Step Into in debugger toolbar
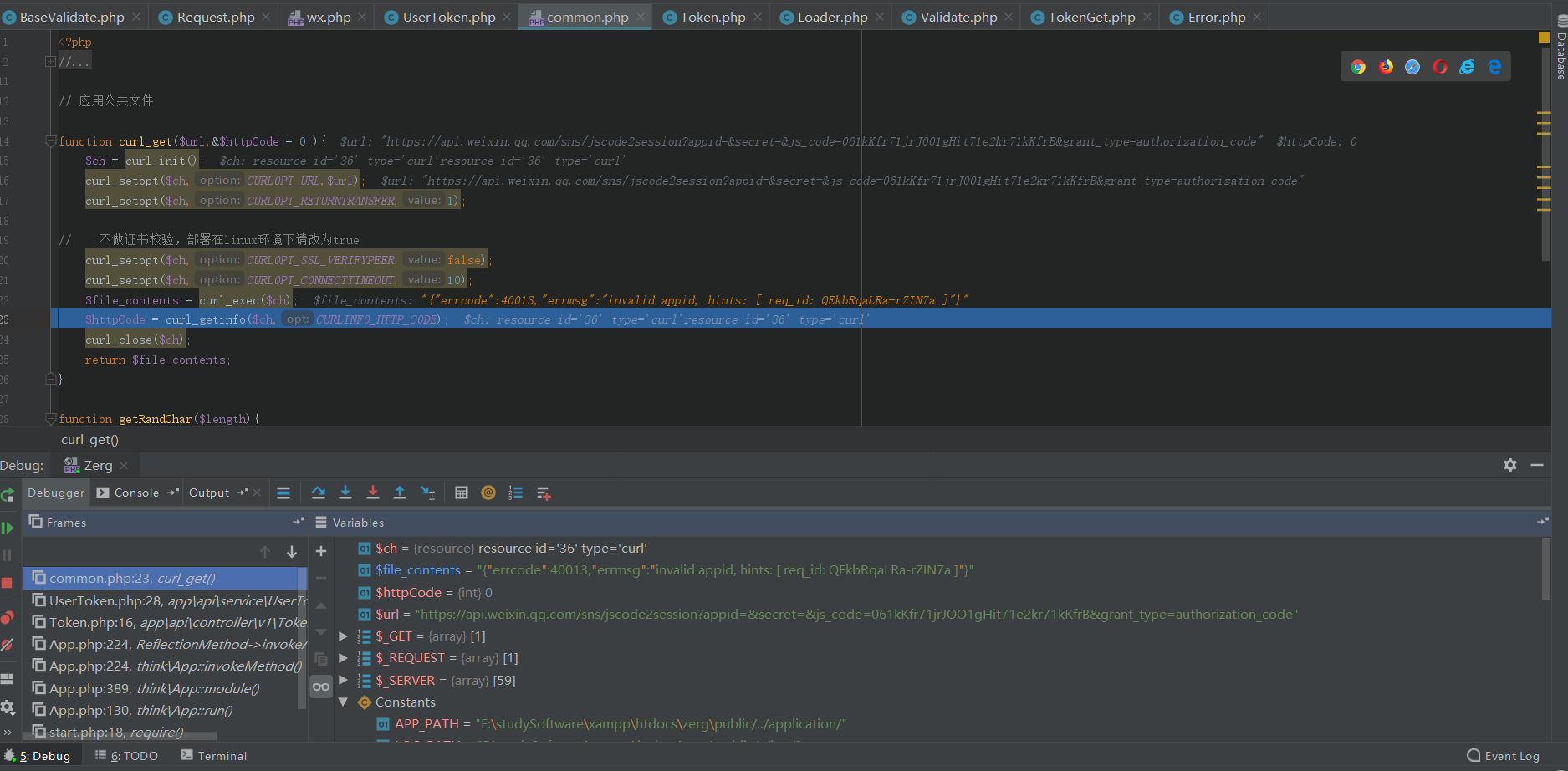 click(345, 493)
